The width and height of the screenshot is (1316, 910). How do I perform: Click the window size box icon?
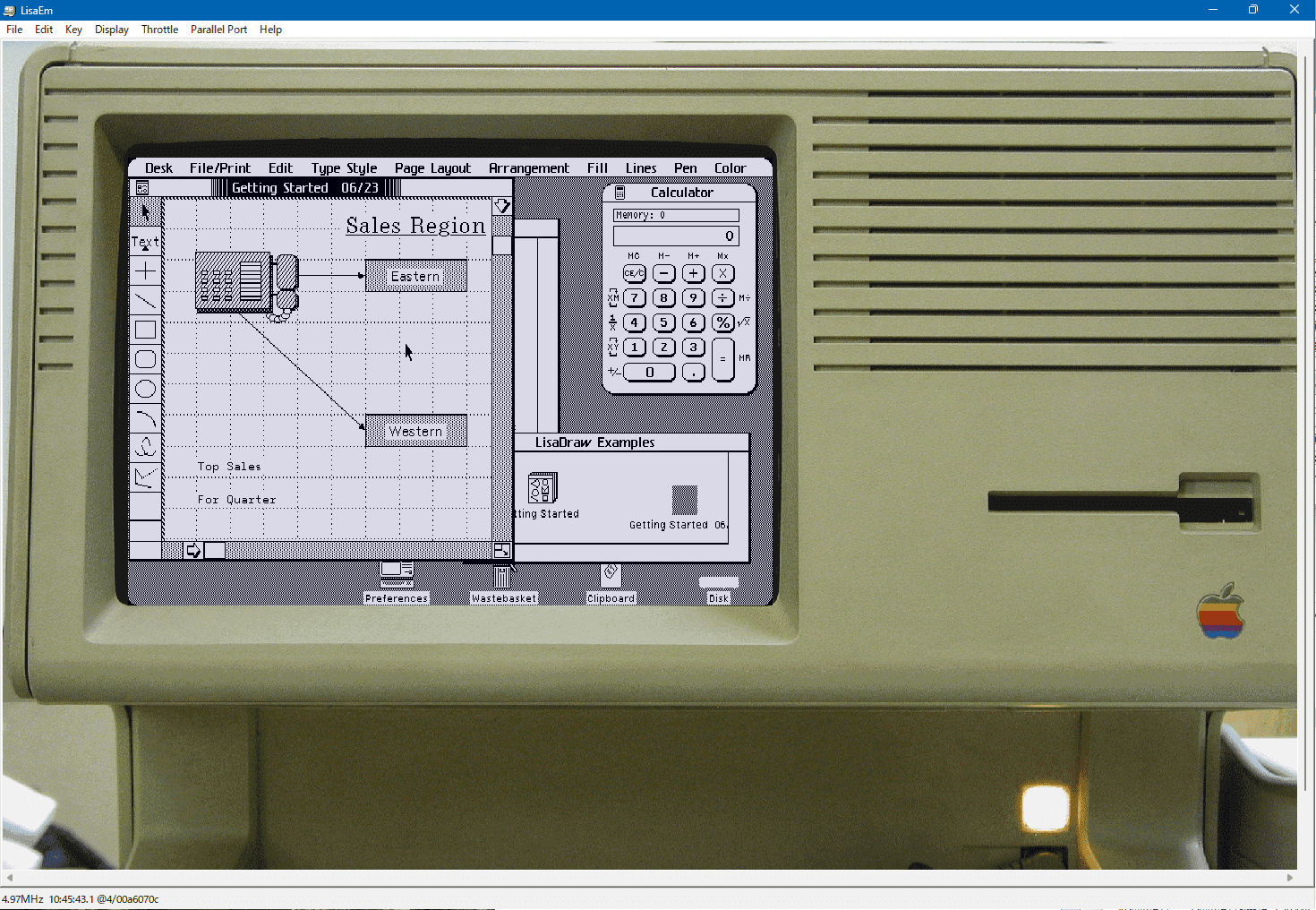tap(502, 550)
